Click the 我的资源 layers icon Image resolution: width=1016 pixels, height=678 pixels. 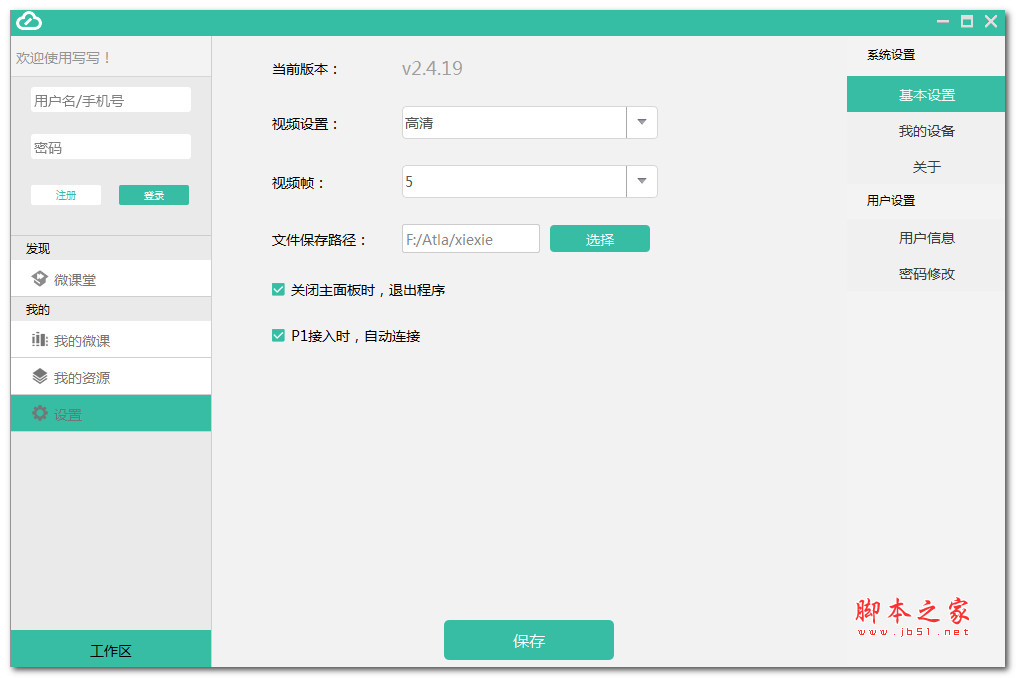tap(38, 377)
